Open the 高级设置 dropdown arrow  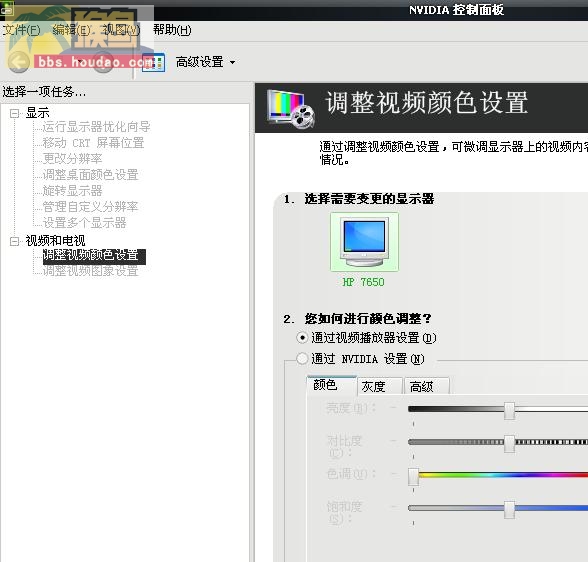click(x=232, y=62)
